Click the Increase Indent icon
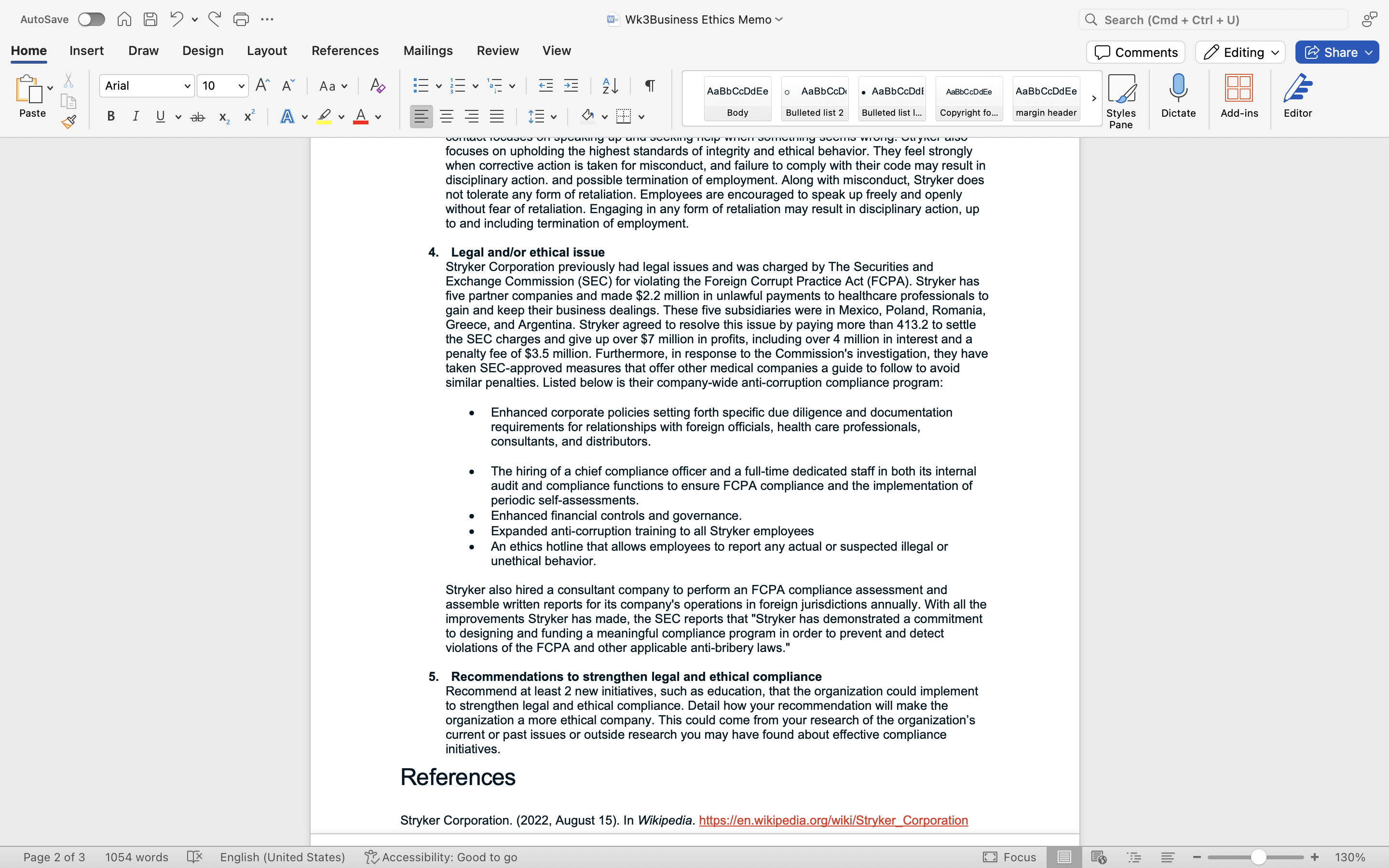The height and width of the screenshot is (868, 1389). coord(571,85)
